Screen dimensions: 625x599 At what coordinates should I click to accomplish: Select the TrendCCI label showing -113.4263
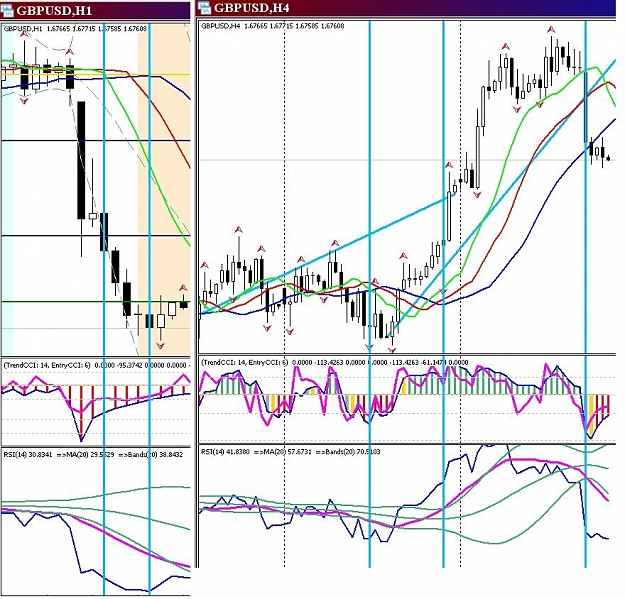(334, 362)
